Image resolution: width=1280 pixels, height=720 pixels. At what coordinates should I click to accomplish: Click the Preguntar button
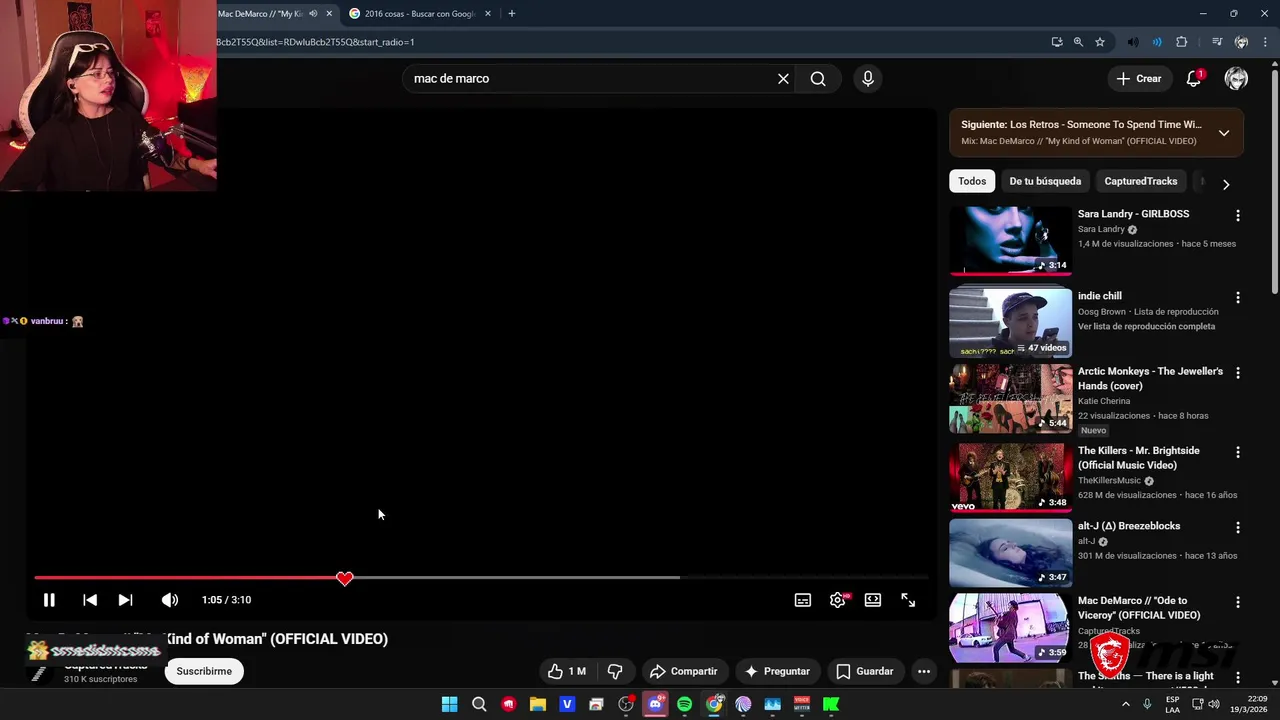(x=777, y=671)
